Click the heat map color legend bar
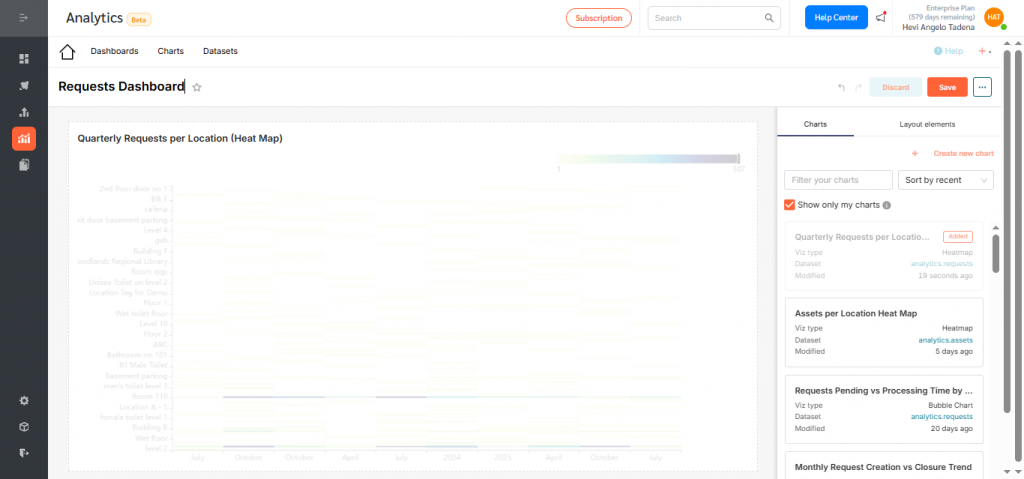1024x479 pixels. click(x=649, y=159)
